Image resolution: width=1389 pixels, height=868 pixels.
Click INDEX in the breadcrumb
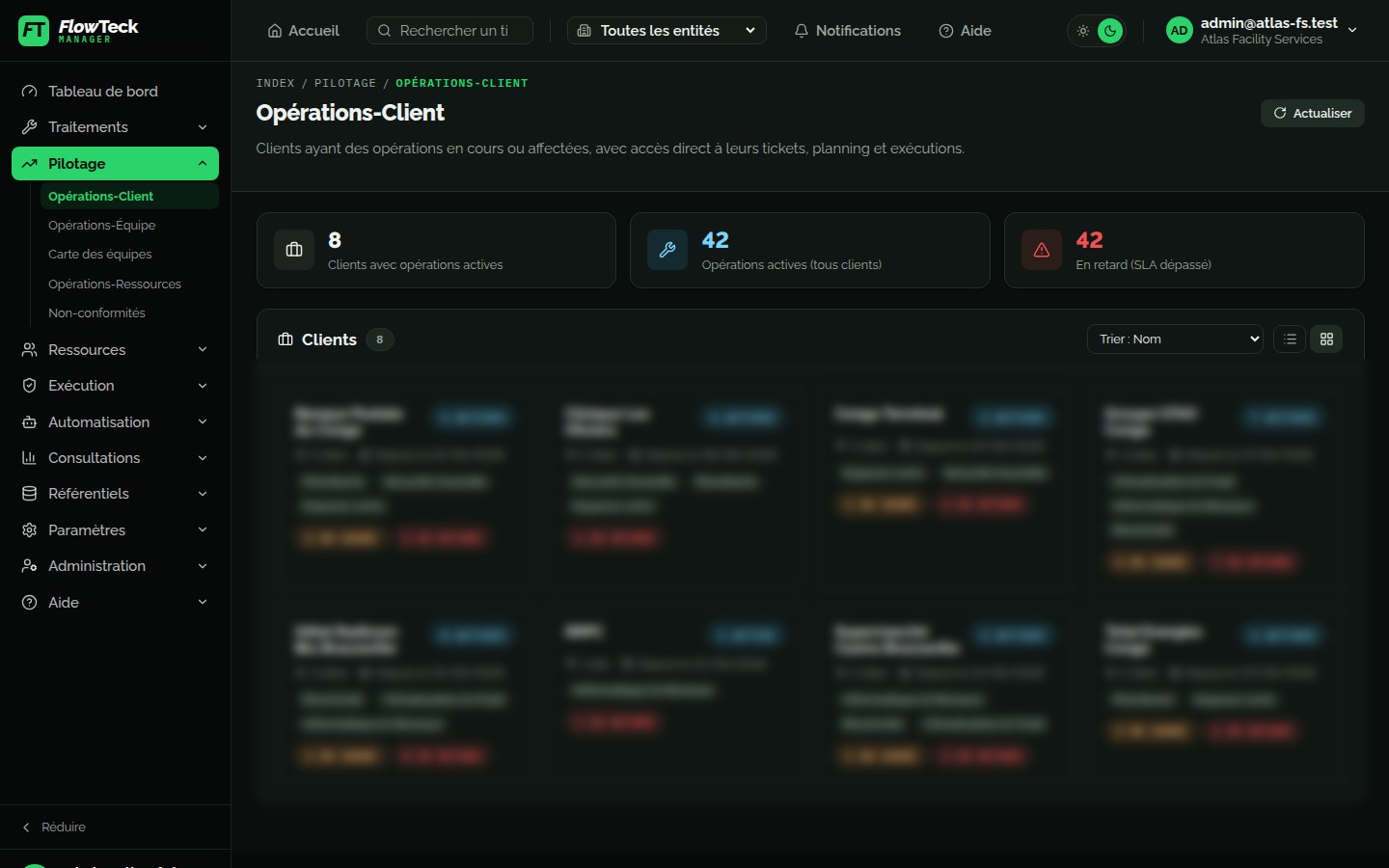(x=275, y=84)
